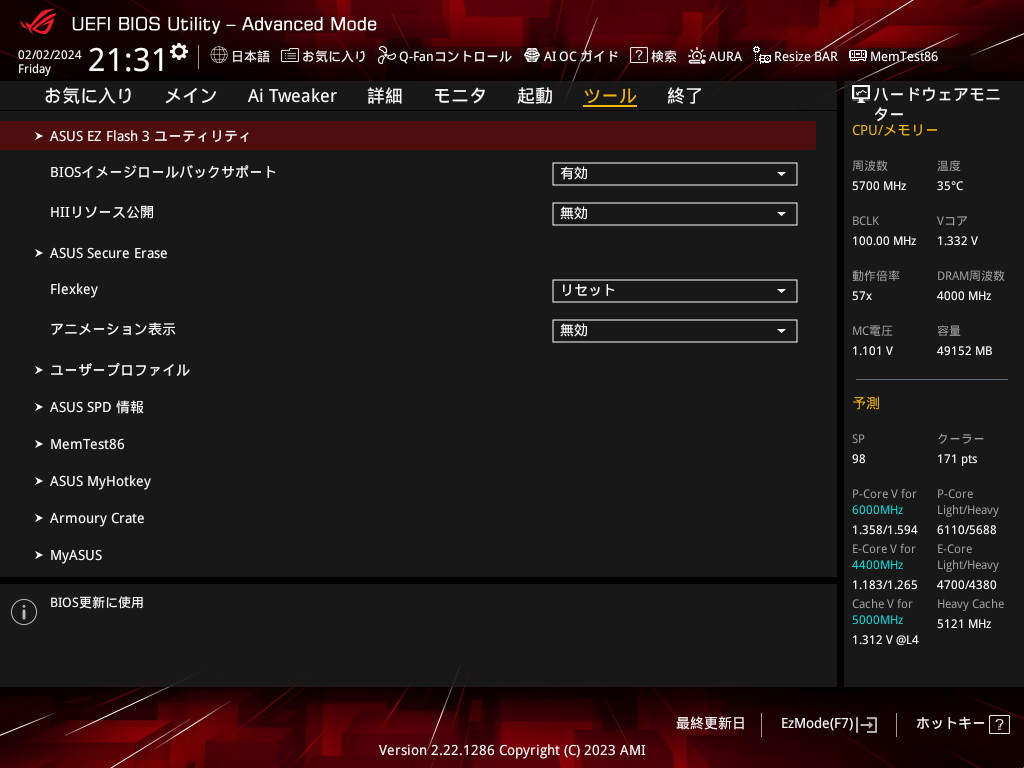
Task: Click the search question-mark icon
Action: (x=638, y=56)
